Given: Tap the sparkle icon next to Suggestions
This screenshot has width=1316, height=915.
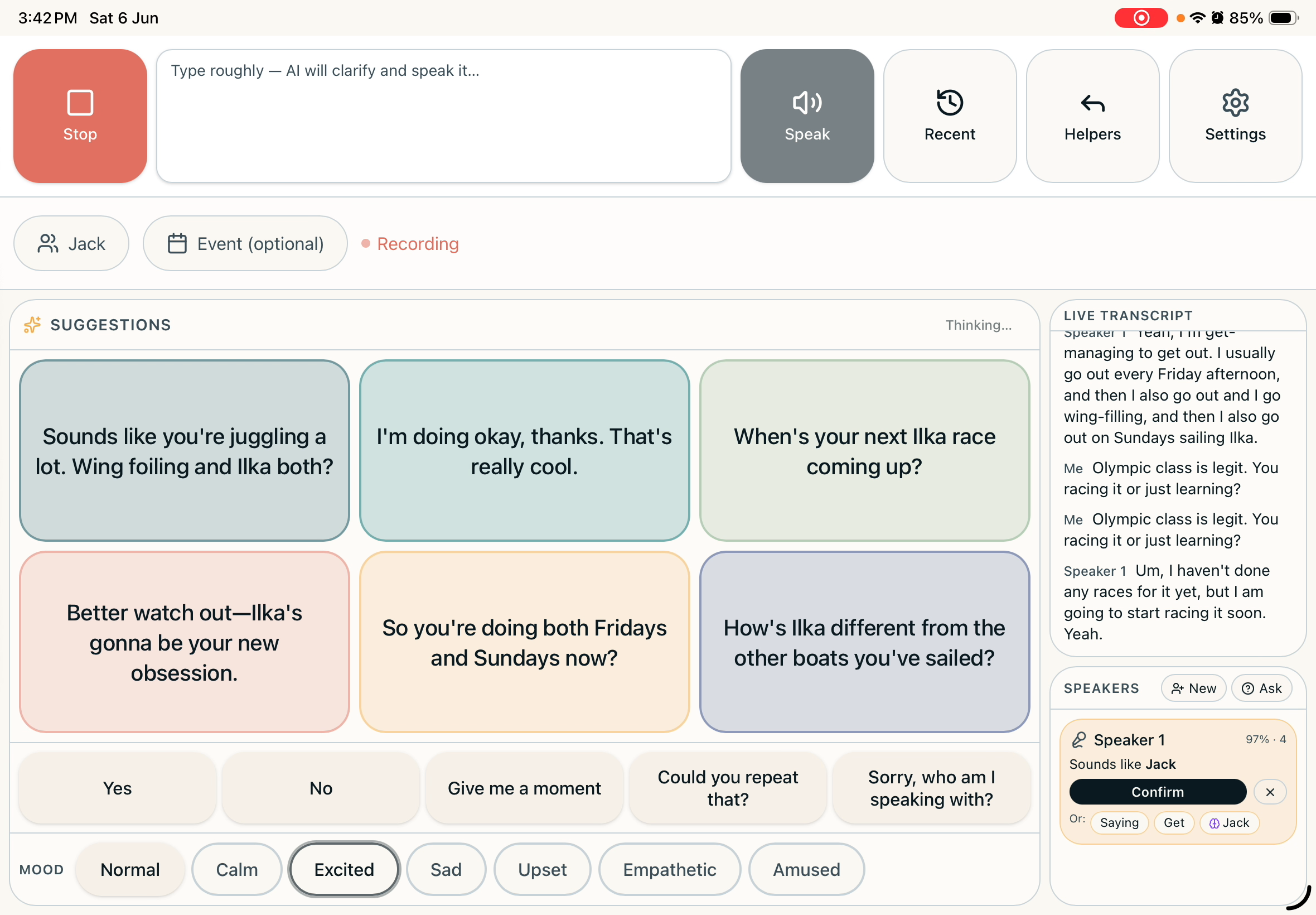Looking at the screenshot, I should (32, 325).
